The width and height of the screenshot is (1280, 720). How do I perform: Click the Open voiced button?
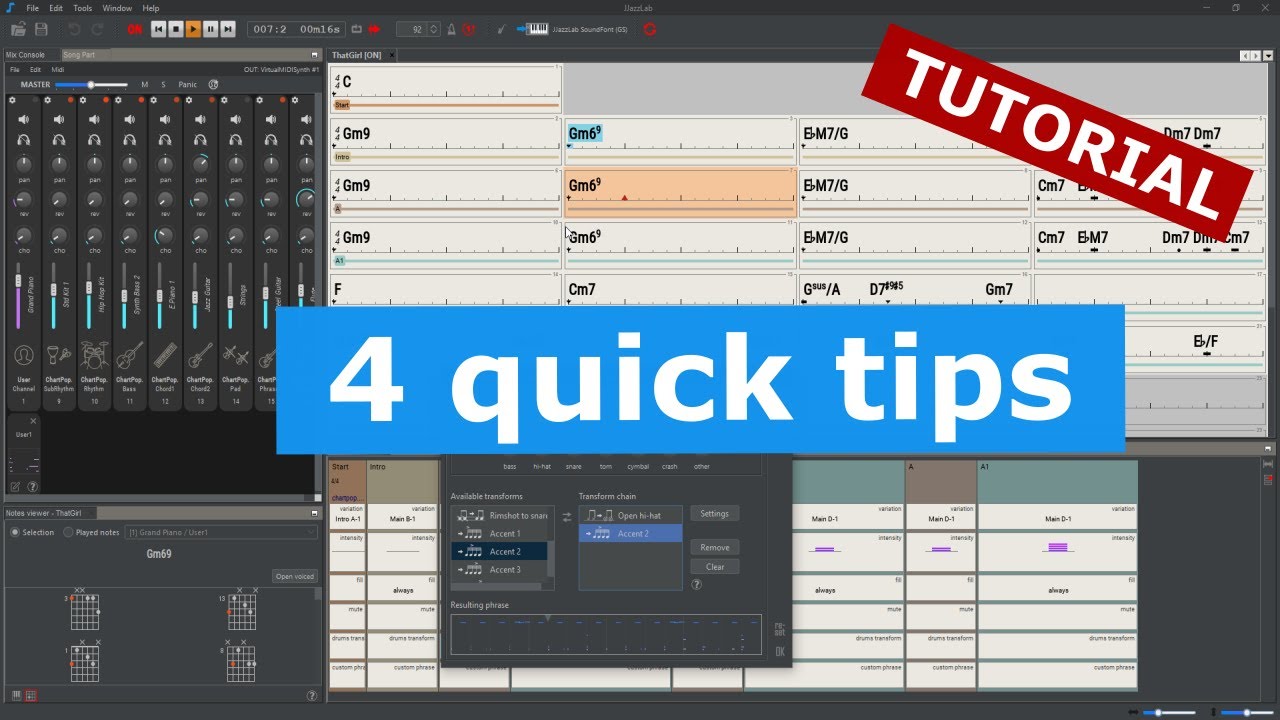tap(294, 576)
